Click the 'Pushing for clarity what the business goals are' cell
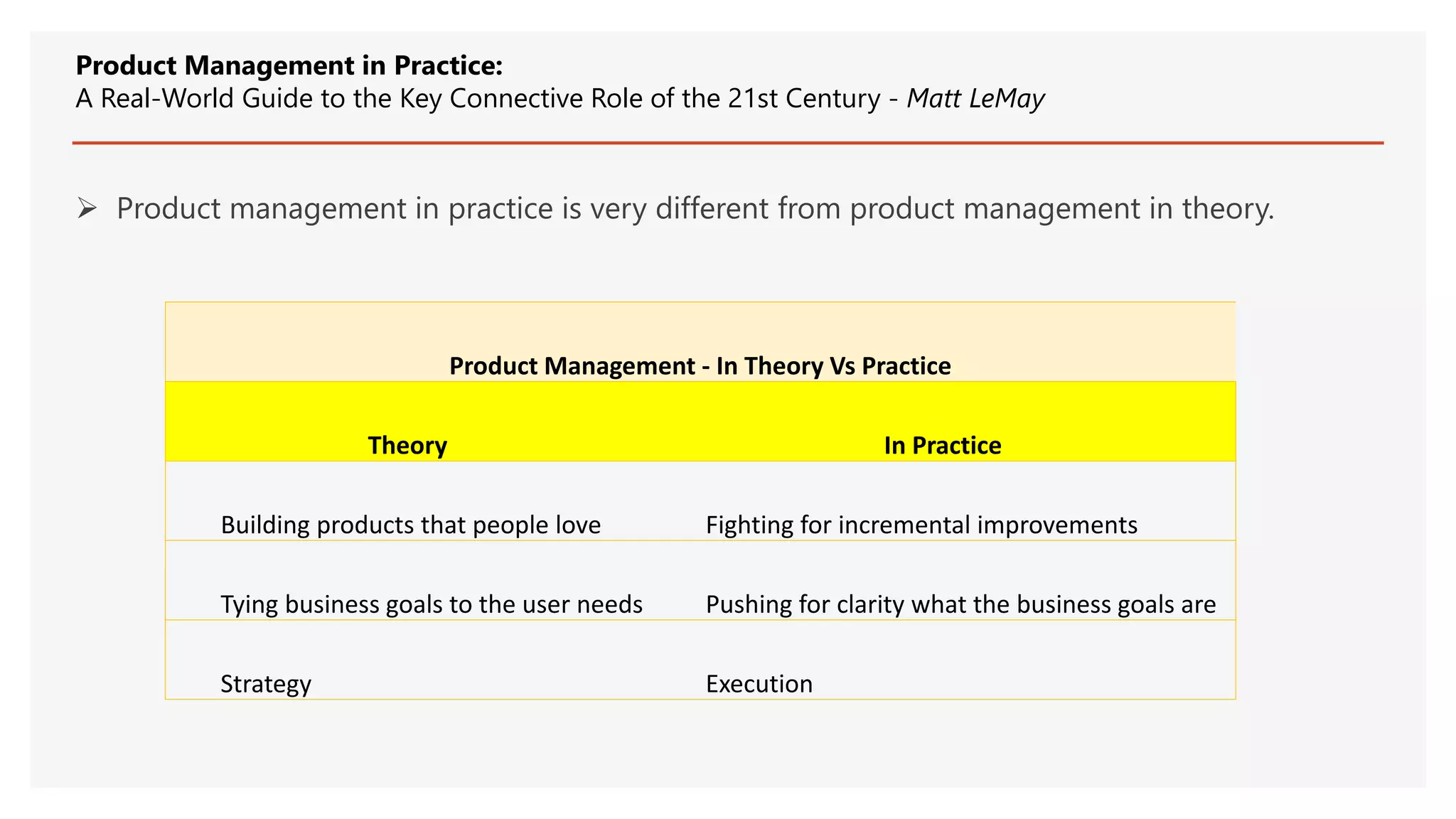The width and height of the screenshot is (1456, 819). coord(960,604)
